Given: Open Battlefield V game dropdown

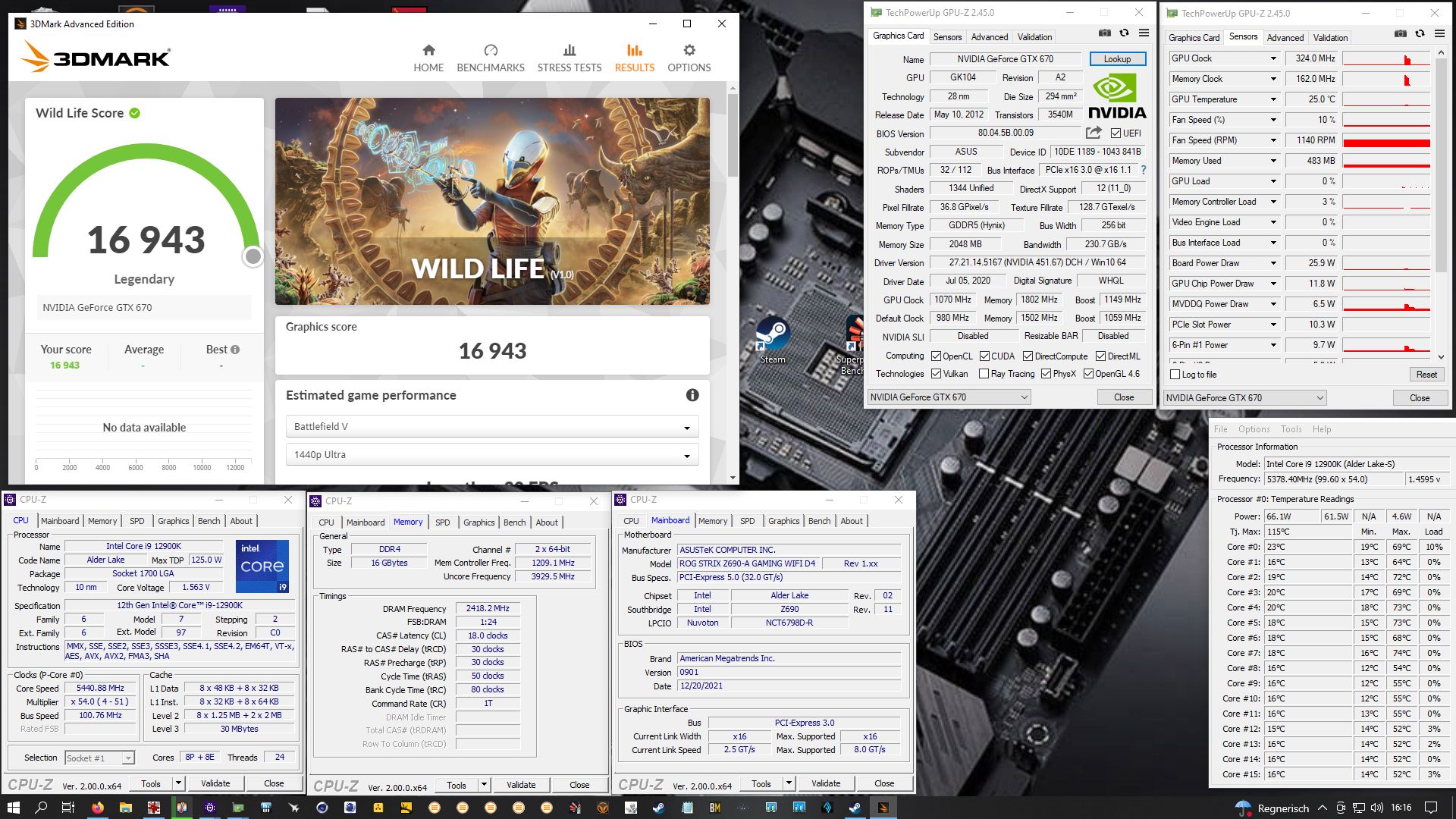Looking at the screenshot, I should coord(492,427).
